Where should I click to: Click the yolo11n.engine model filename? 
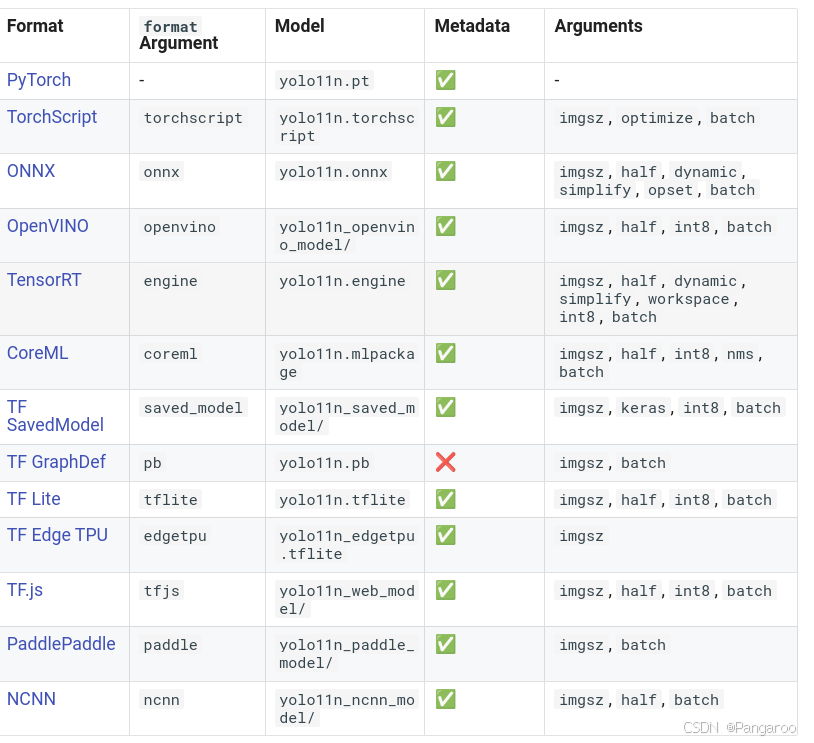[342, 281]
